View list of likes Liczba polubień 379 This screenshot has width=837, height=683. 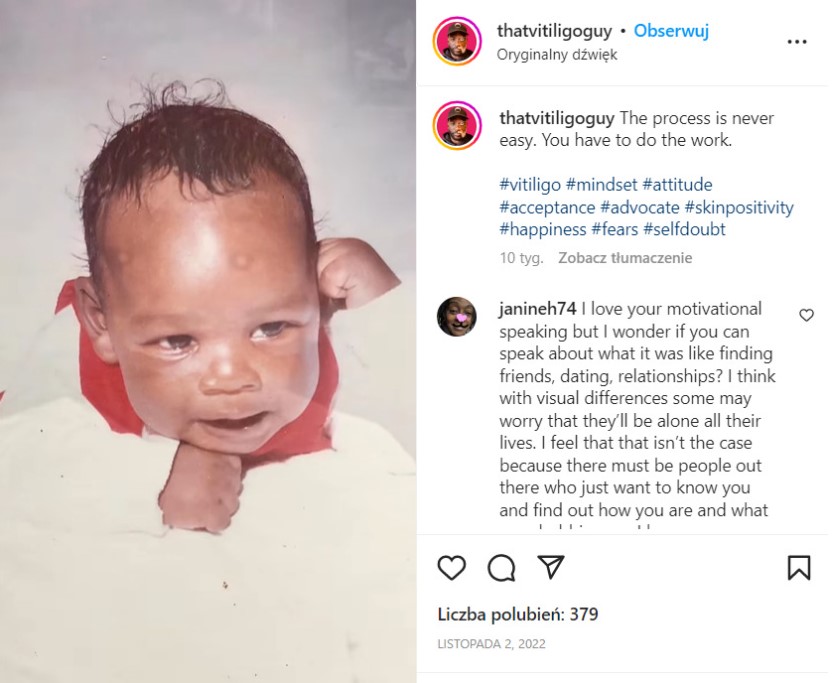click(x=518, y=614)
